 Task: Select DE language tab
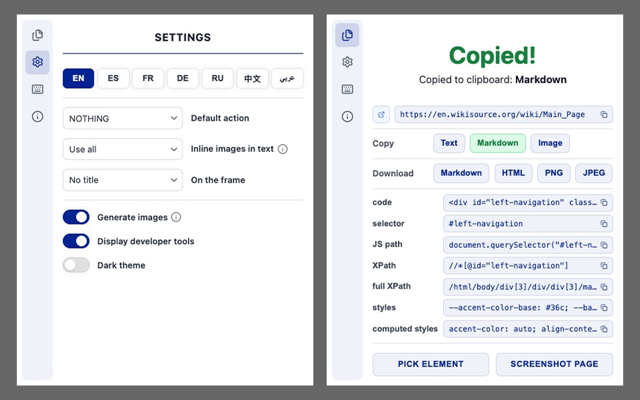[182, 78]
